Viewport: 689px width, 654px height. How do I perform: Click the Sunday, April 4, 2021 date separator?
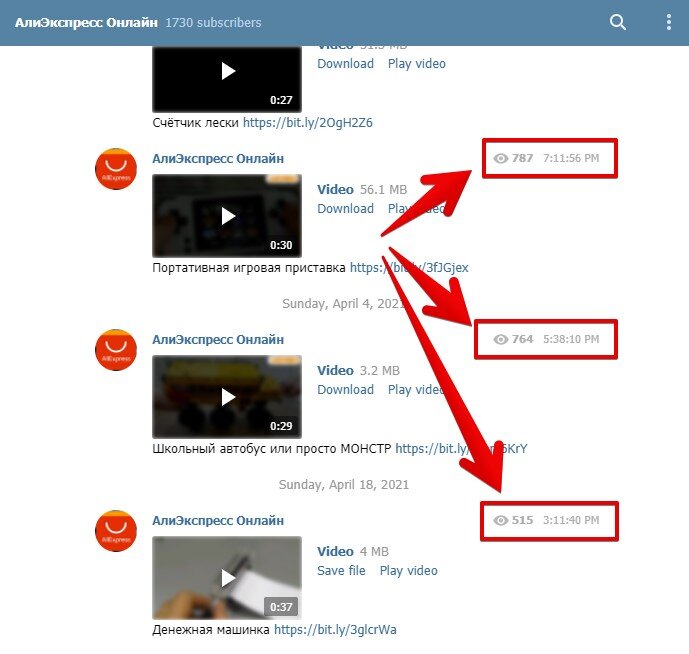[x=344, y=304]
